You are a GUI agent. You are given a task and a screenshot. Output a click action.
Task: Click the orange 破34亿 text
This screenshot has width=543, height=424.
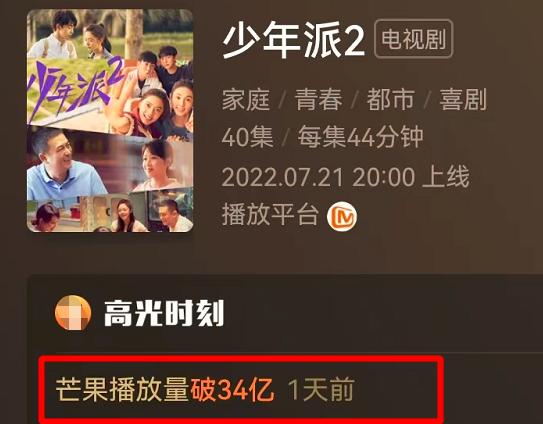(x=232, y=390)
